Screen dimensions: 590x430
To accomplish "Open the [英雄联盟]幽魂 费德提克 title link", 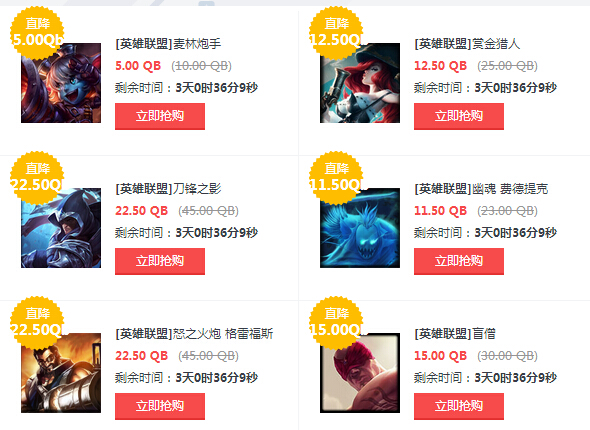I will tap(481, 189).
